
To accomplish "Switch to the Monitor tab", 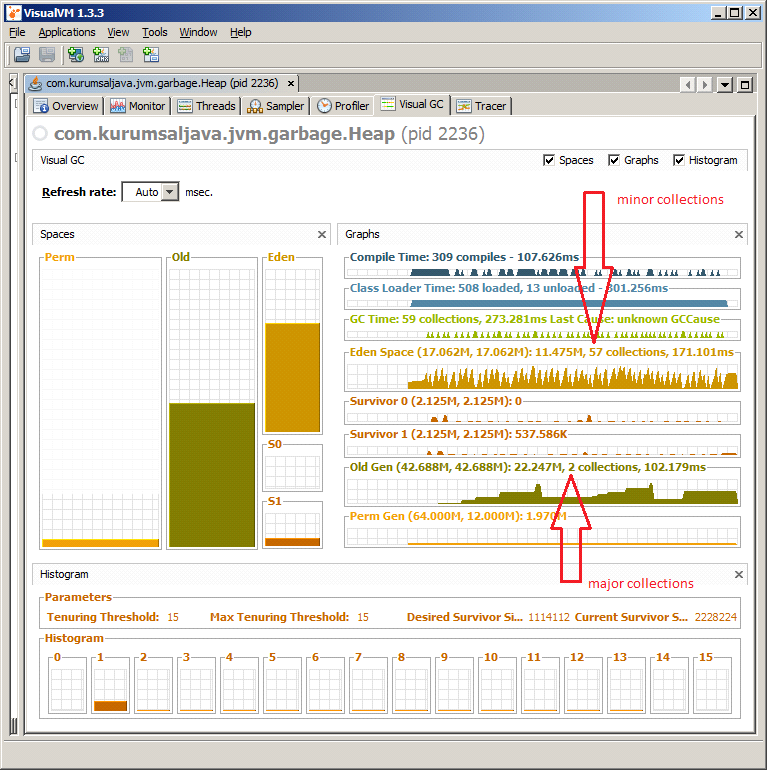I will point(137,106).
